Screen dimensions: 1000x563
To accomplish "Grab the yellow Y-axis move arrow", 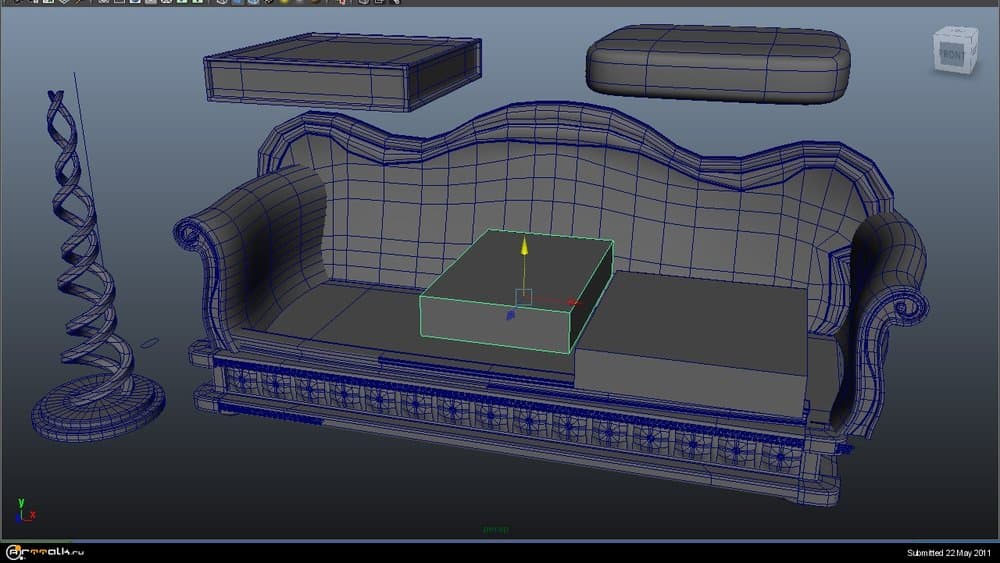I will click(x=521, y=248).
